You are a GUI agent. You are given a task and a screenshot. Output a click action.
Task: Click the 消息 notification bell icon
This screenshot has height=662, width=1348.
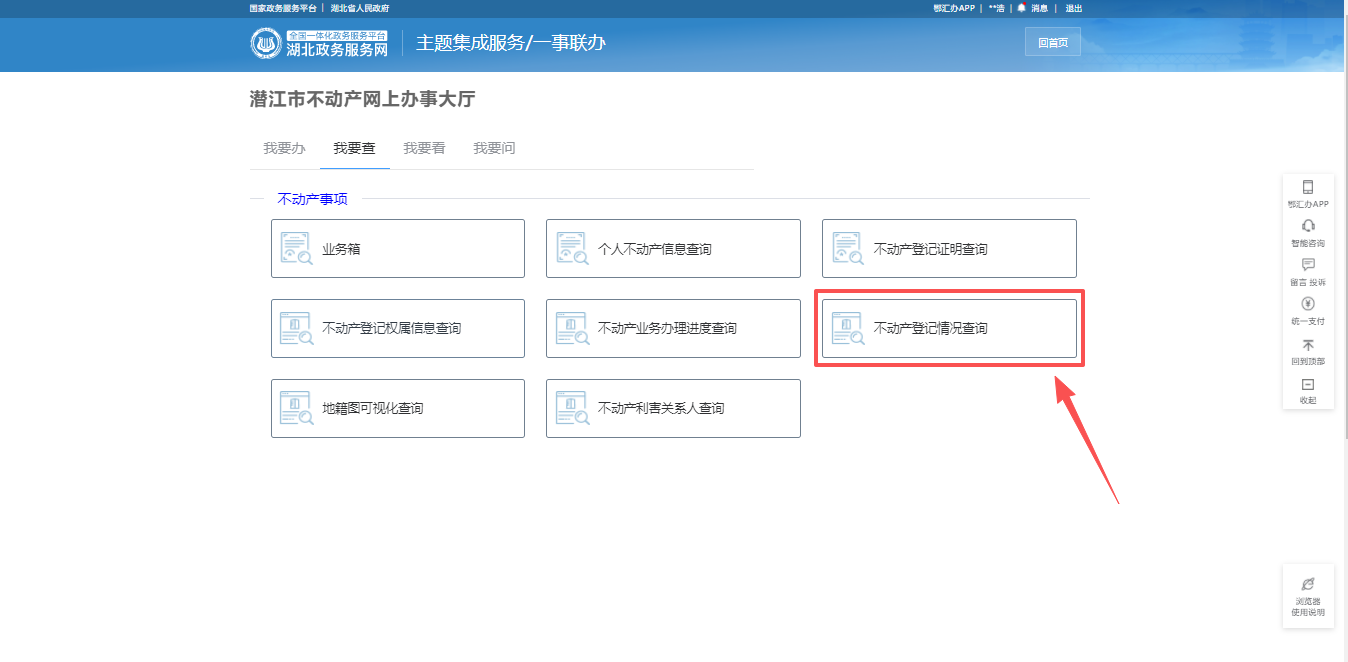(1022, 8)
